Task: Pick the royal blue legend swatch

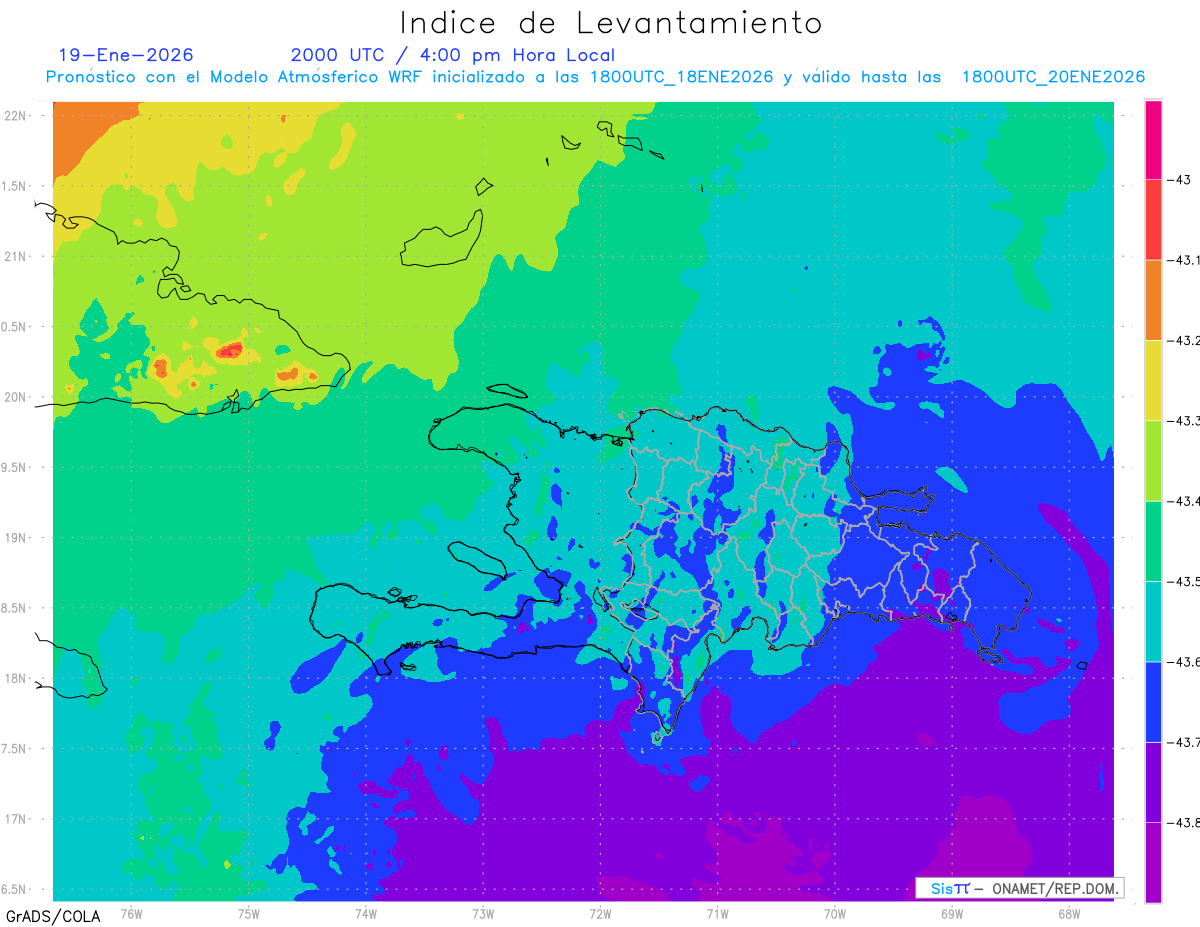Action: 1153,701
